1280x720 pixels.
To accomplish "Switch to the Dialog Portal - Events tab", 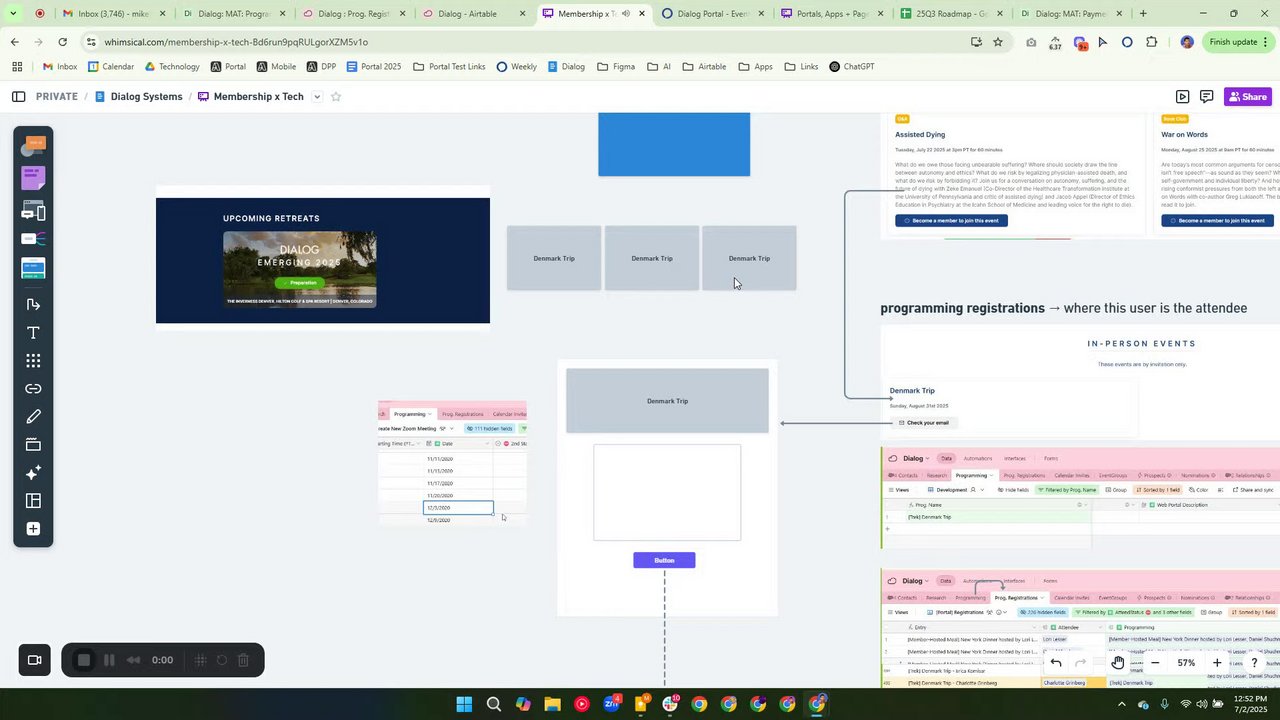I will 711,14.
